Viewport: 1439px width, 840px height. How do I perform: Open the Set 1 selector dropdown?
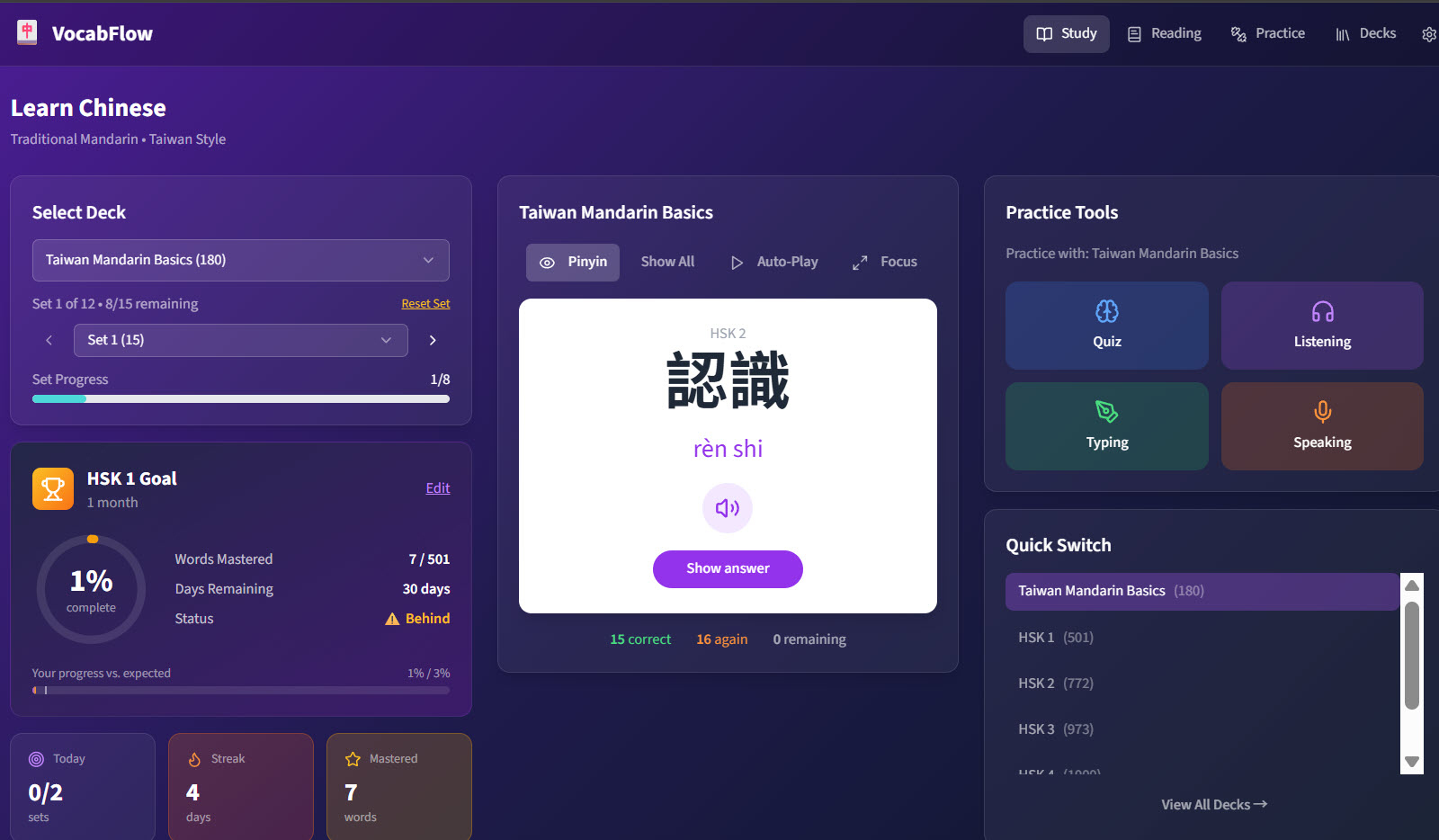pos(240,340)
